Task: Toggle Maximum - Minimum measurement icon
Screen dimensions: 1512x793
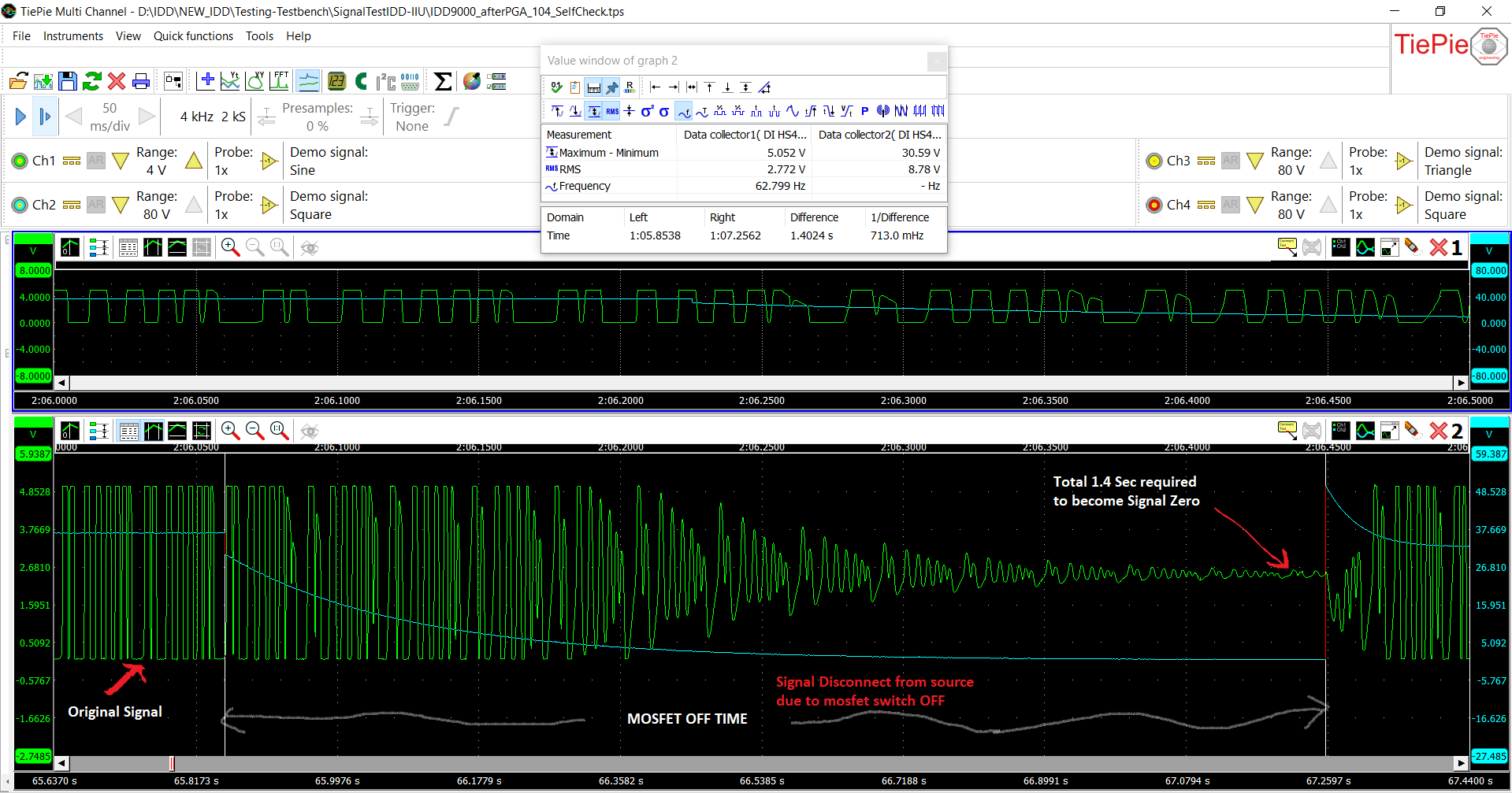Action: tap(594, 111)
